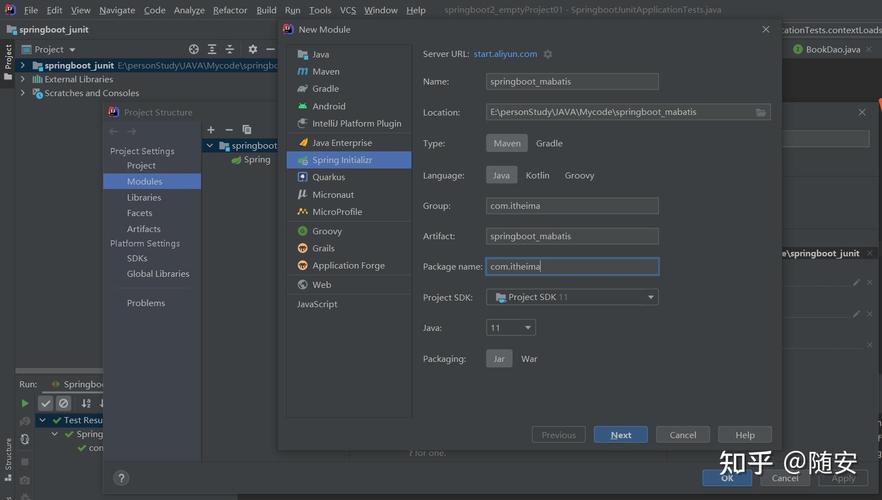Viewport: 882px width, 500px height.
Task: Browse for Location with the folder icon
Action: point(761,113)
